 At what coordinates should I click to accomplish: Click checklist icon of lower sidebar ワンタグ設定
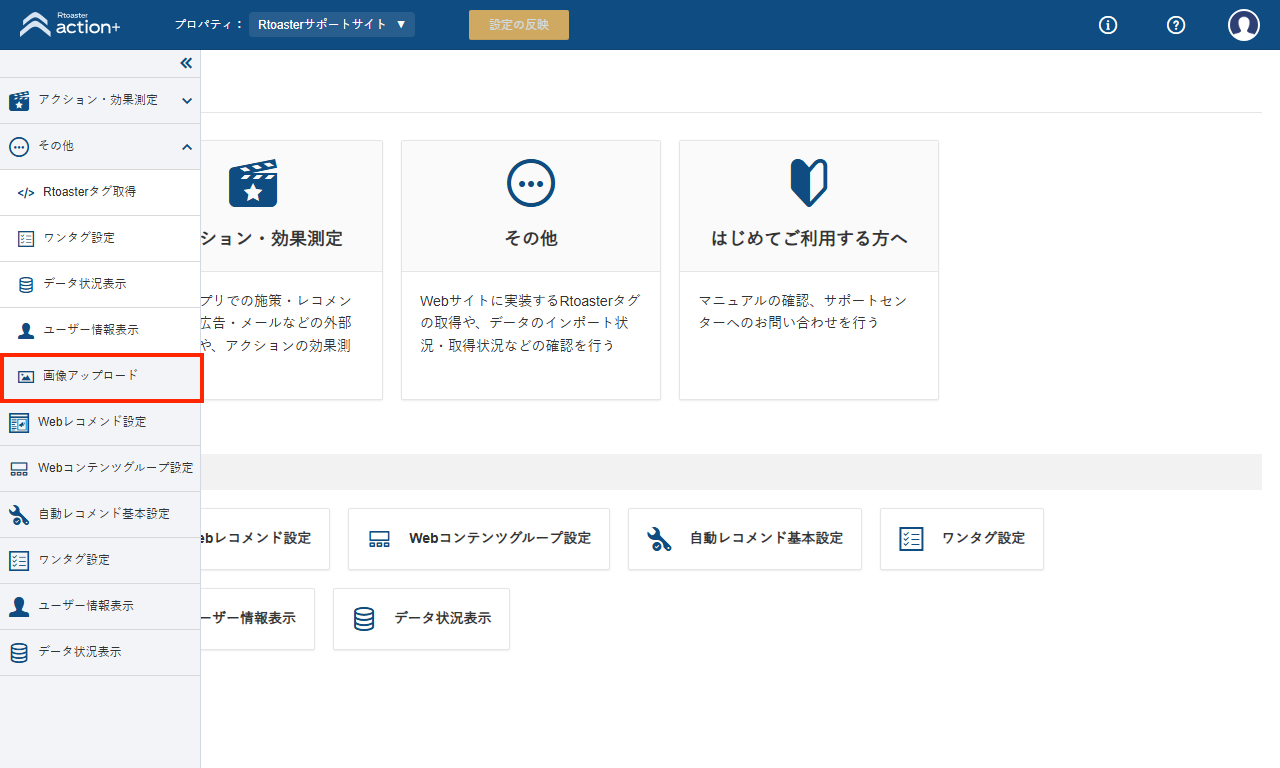[19, 560]
